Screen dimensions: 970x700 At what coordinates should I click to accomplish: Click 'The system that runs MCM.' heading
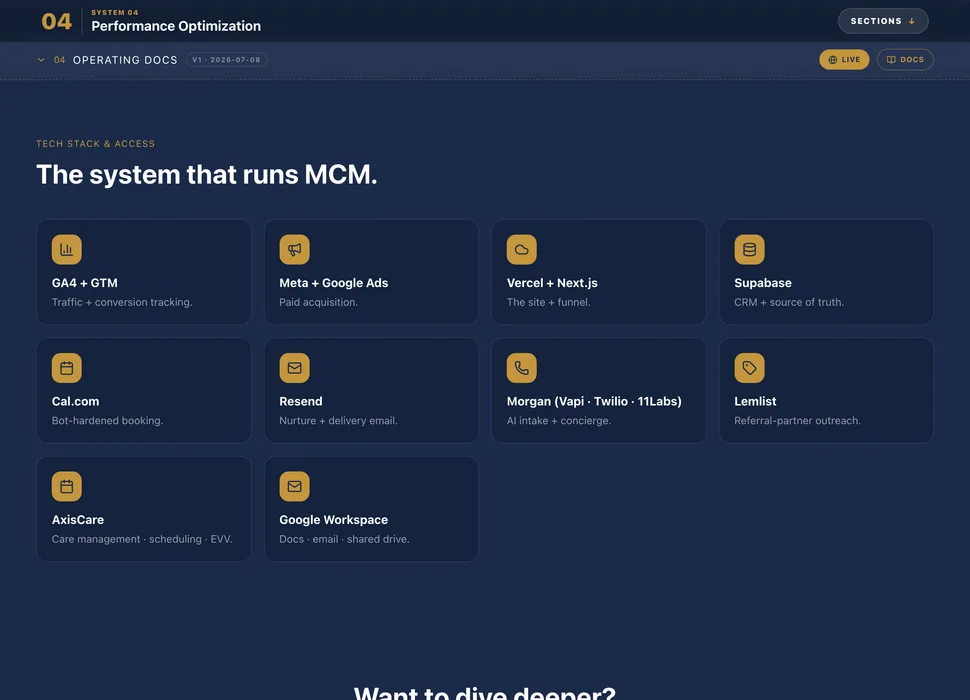[x=207, y=174]
